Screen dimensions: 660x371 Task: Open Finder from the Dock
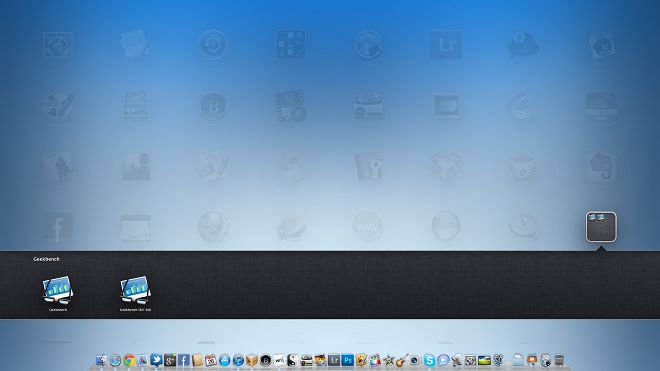101,360
